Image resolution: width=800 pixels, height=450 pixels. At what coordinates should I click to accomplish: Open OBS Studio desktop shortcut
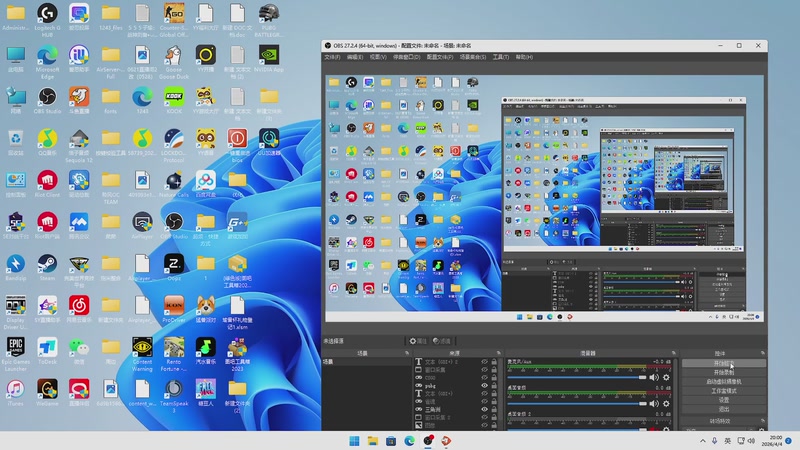point(47,98)
